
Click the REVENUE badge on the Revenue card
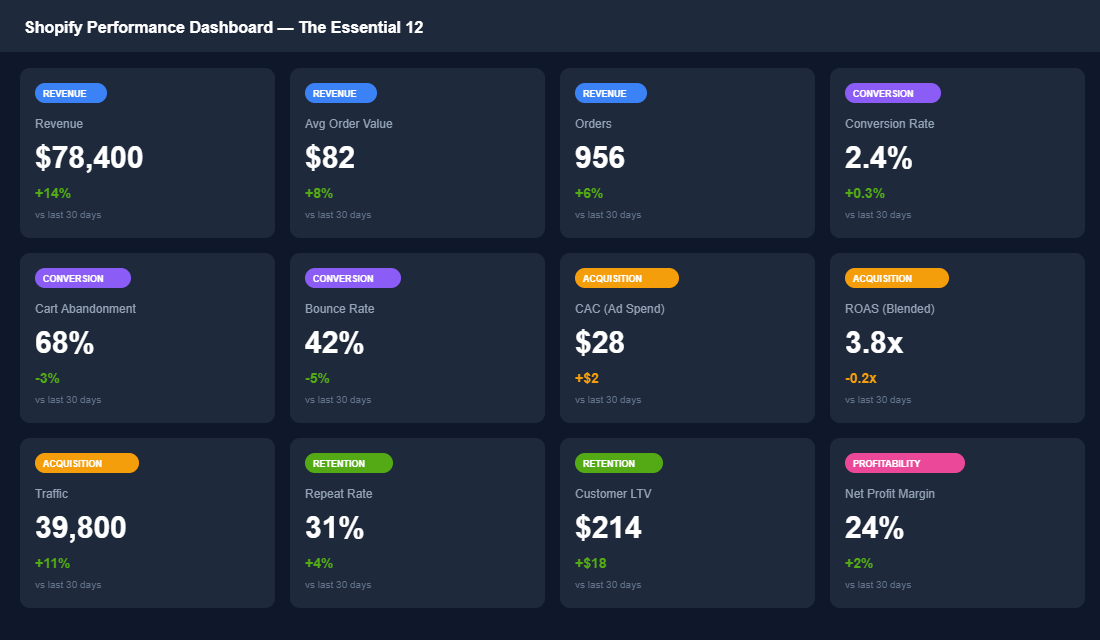(71, 93)
